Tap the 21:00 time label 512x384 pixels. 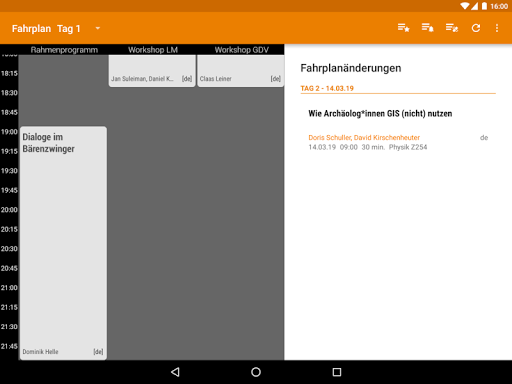[9, 288]
